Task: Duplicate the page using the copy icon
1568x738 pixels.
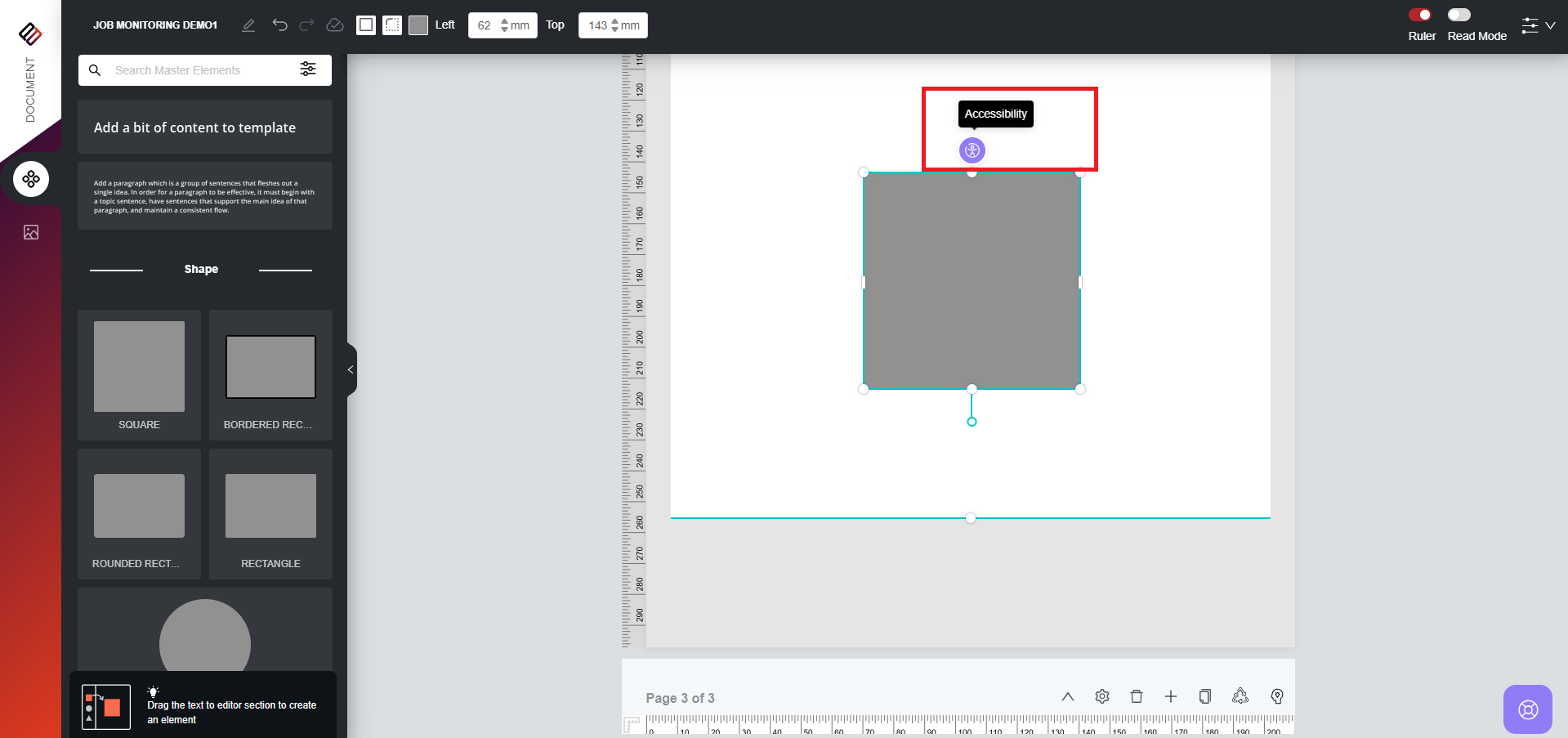Action: (x=1204, y=696)
